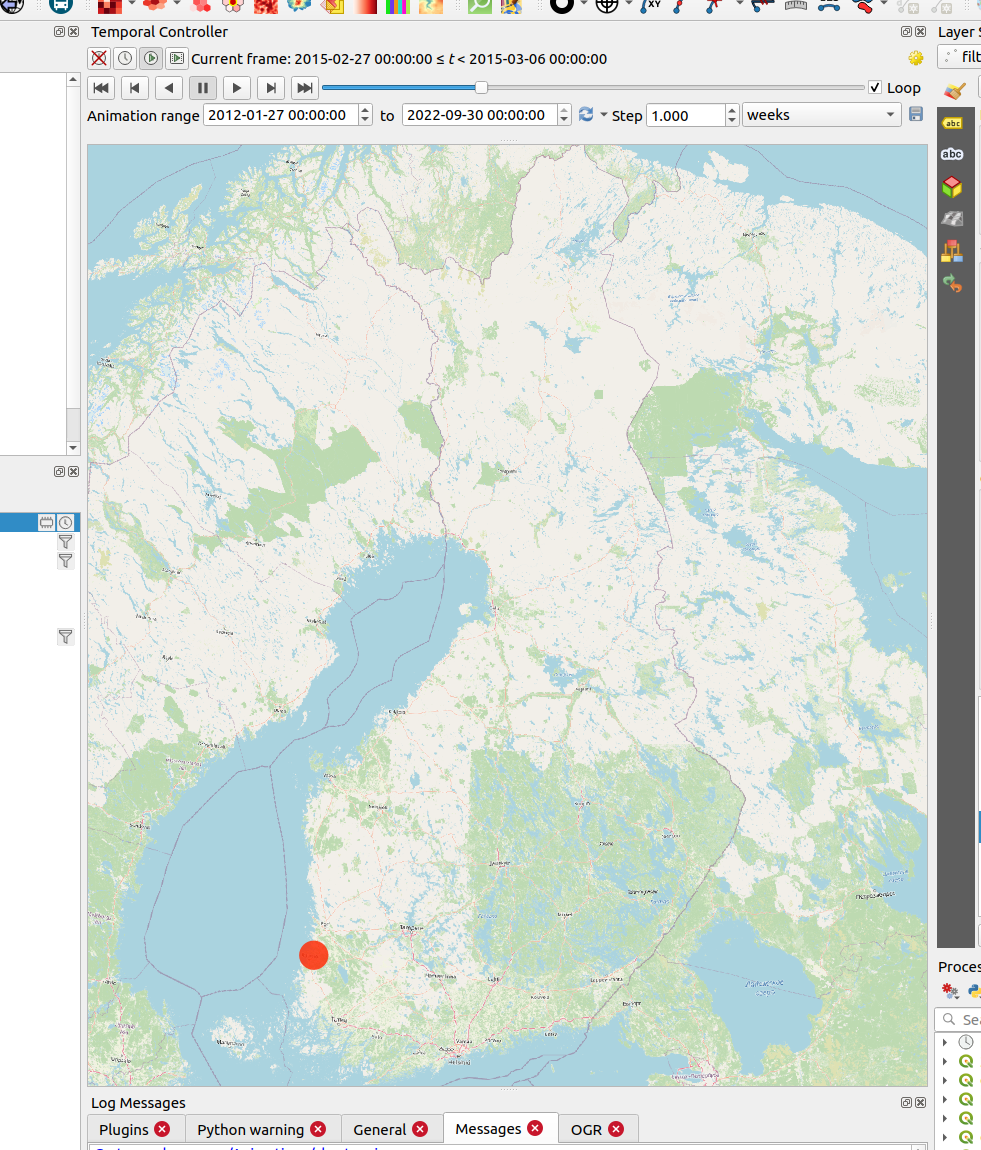Select animated temporal navigation mode icon

(x=151, y=58)
